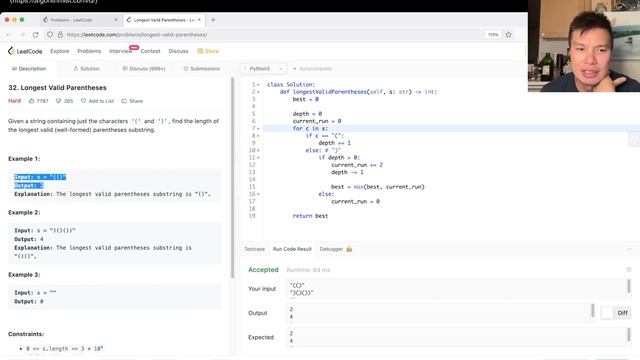
Task: Open the shield tracking protection icon
Action: click(50, 35)
